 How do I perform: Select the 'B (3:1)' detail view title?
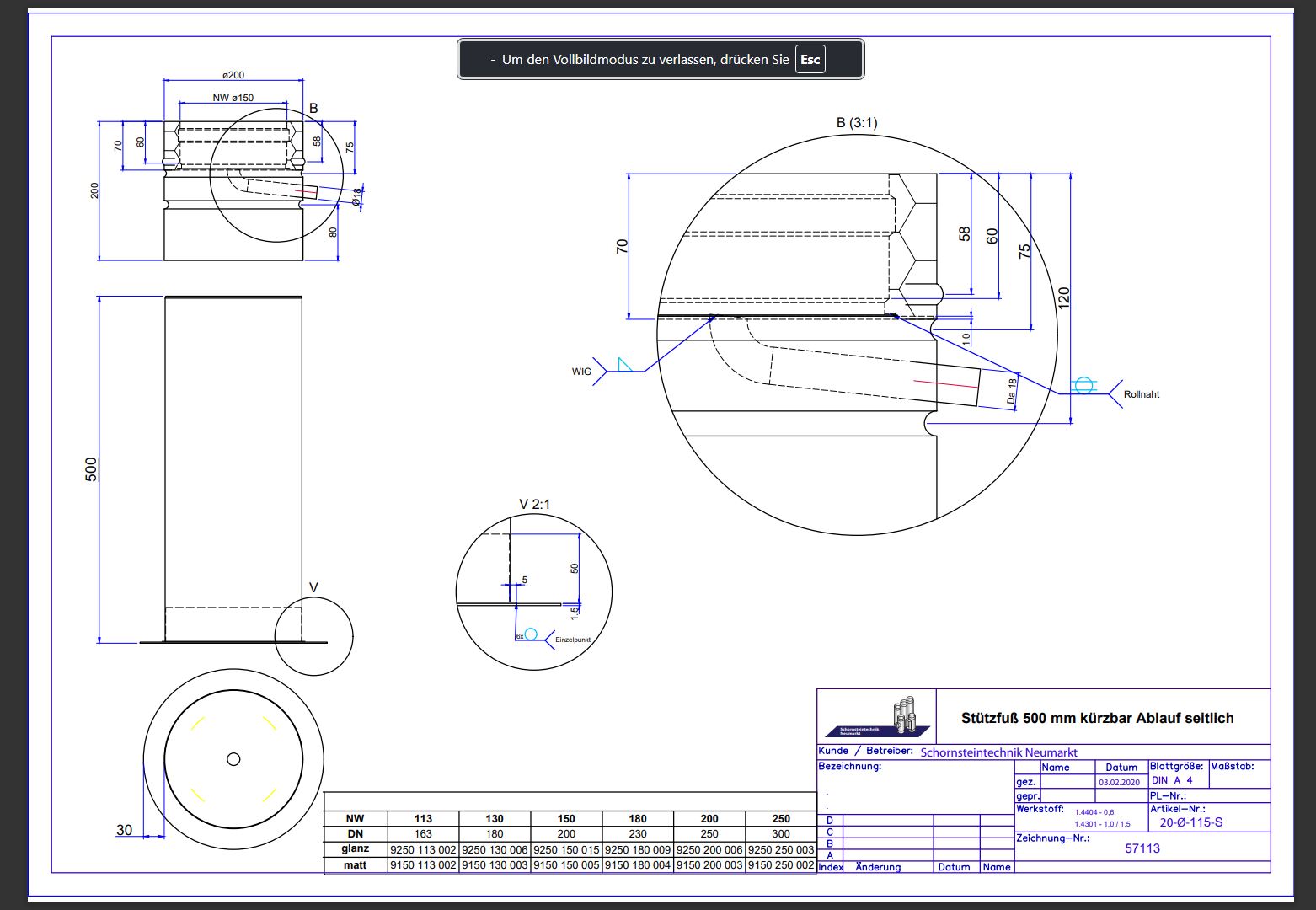click(856, 123)
